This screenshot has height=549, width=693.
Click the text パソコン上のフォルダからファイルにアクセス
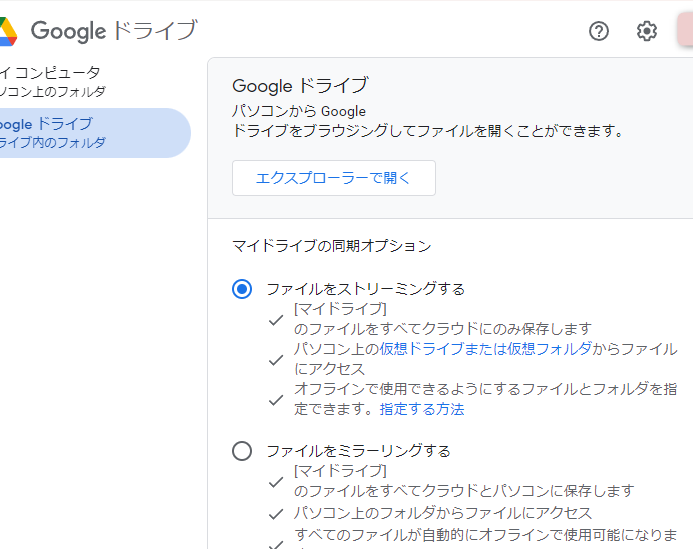pyautogui.click(x=443, y=513)
